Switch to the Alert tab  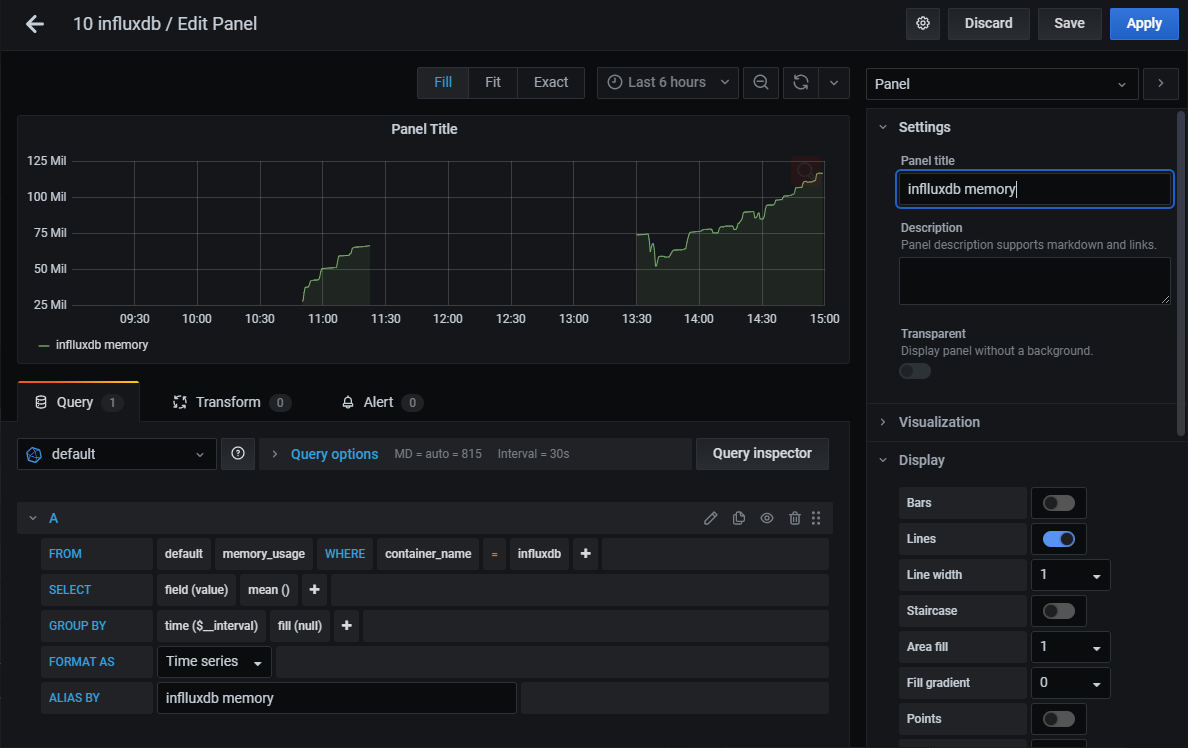point(381,402)
